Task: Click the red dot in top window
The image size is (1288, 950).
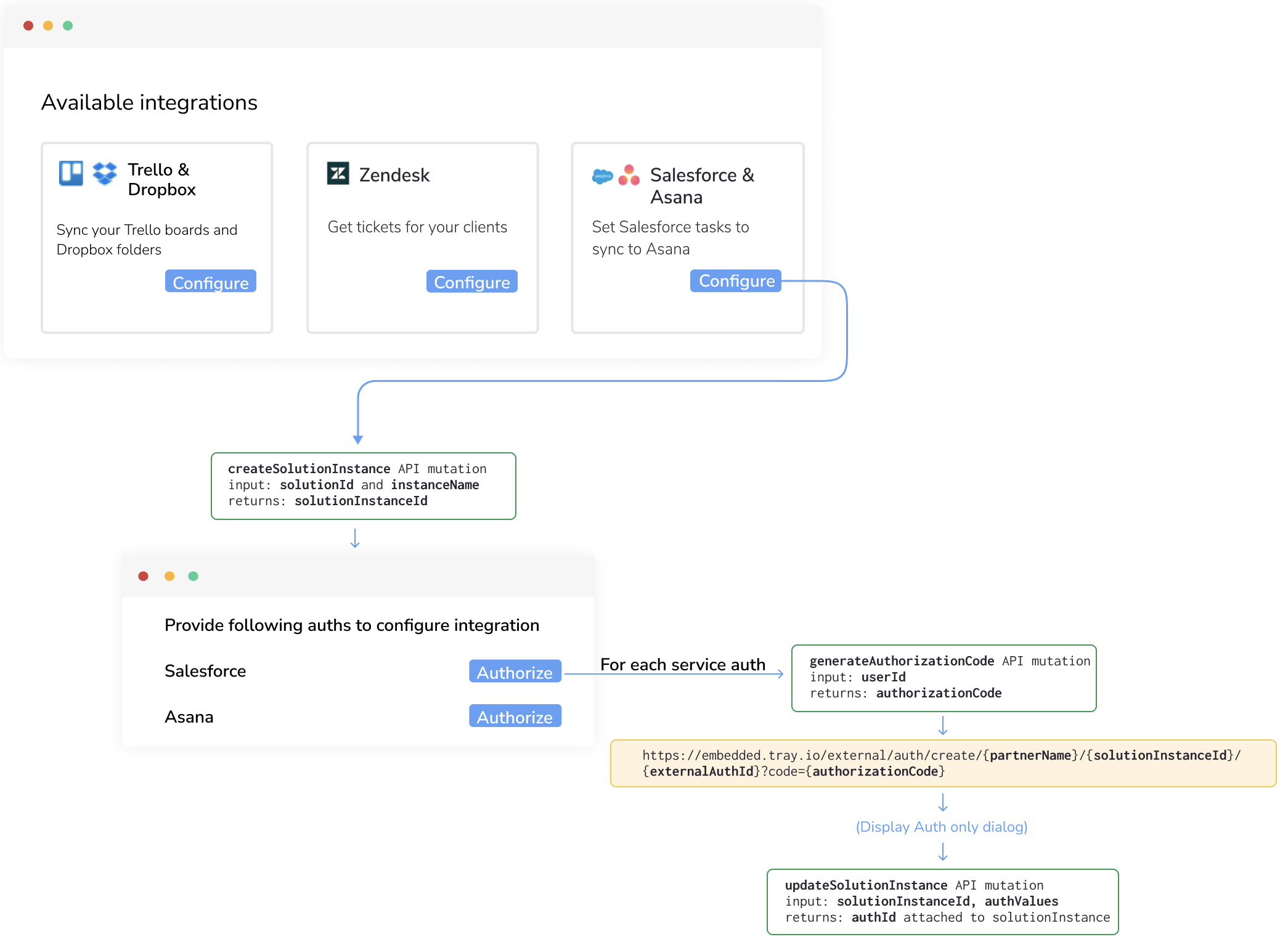Action: pos(28,26)
